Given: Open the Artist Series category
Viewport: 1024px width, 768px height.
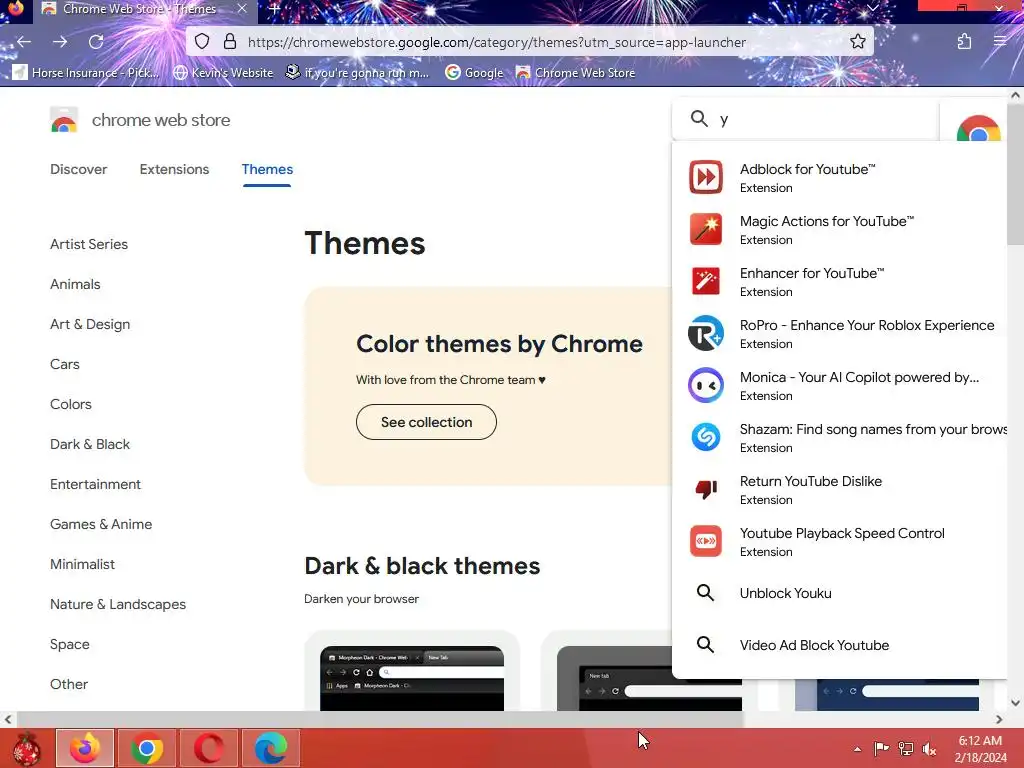Looking at the screenshot, I should click(89, 244).
